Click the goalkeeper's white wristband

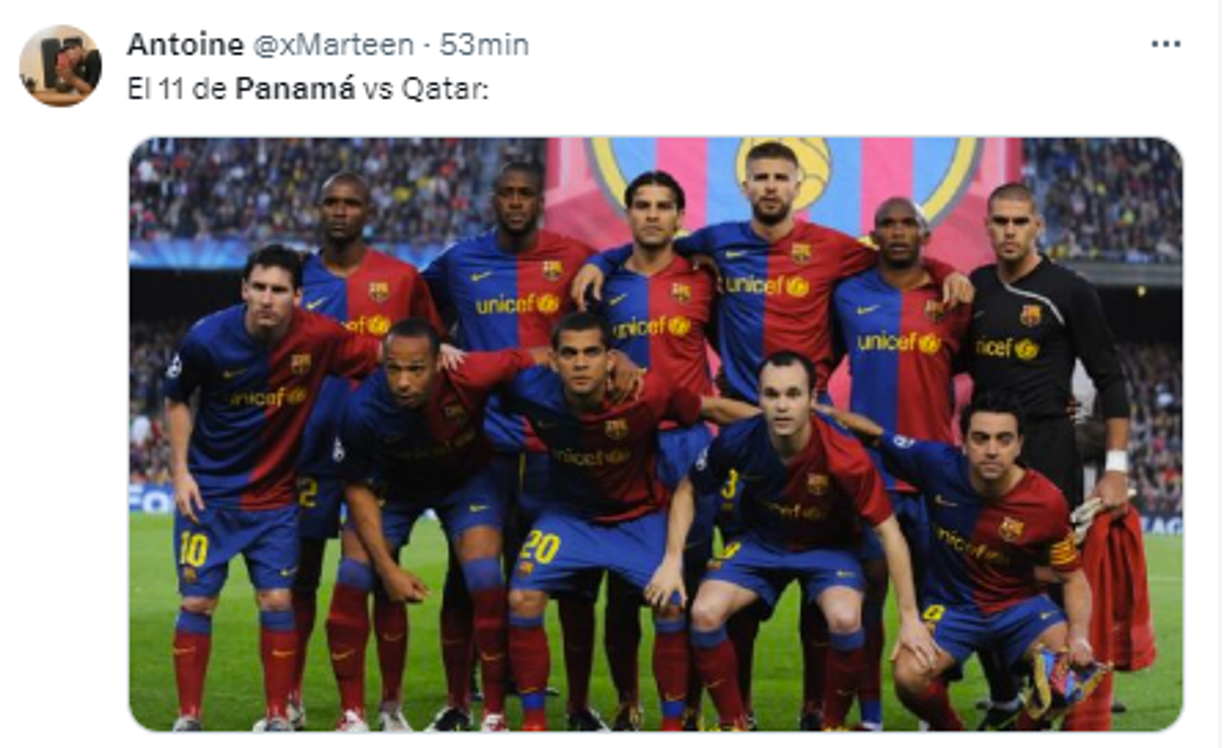1116,461
